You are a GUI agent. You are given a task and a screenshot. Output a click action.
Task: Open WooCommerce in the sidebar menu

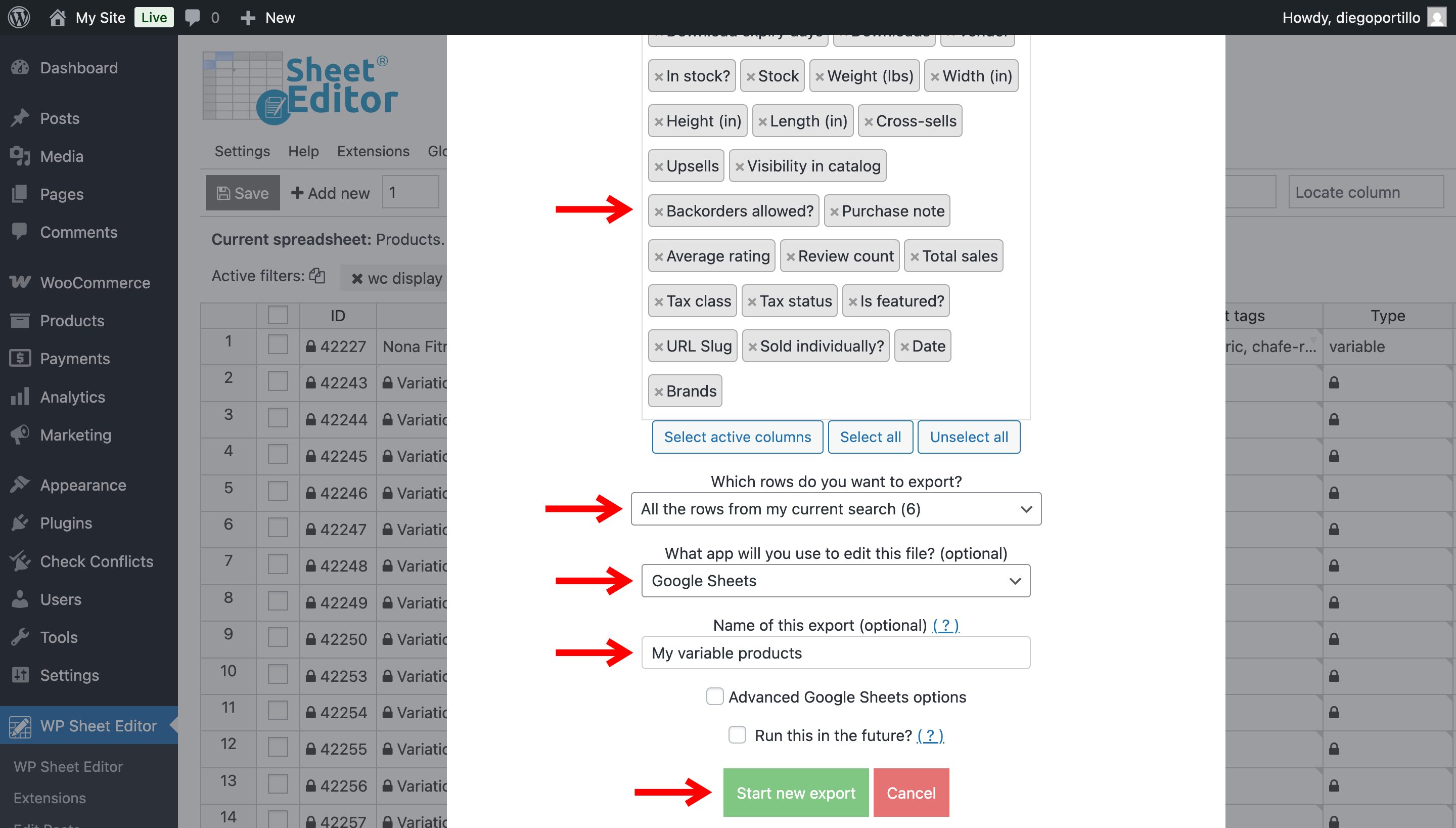click(x=95, y=283)
